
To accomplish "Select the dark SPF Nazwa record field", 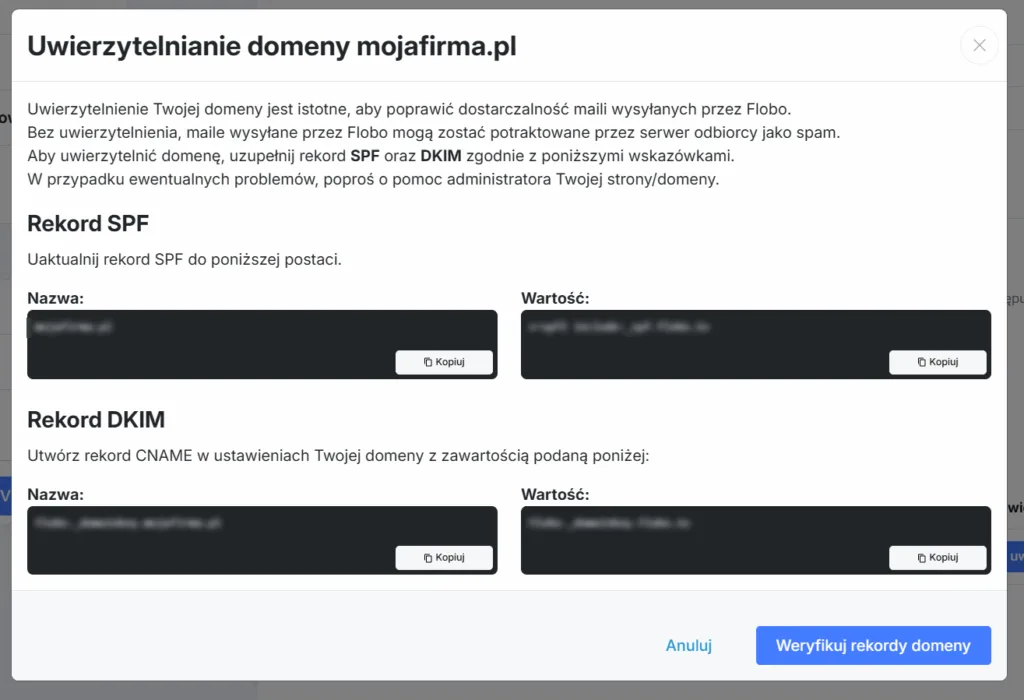I will 200,327.
